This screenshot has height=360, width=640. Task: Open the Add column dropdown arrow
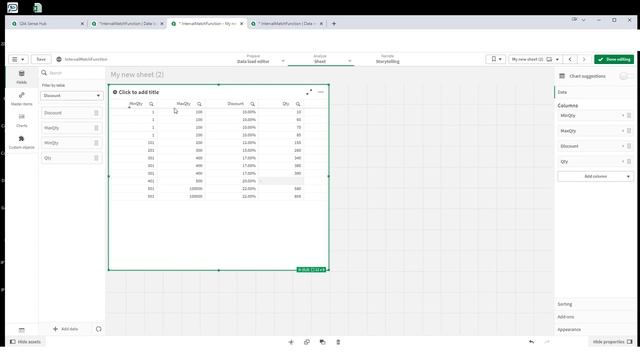click(x=628, y=177)
